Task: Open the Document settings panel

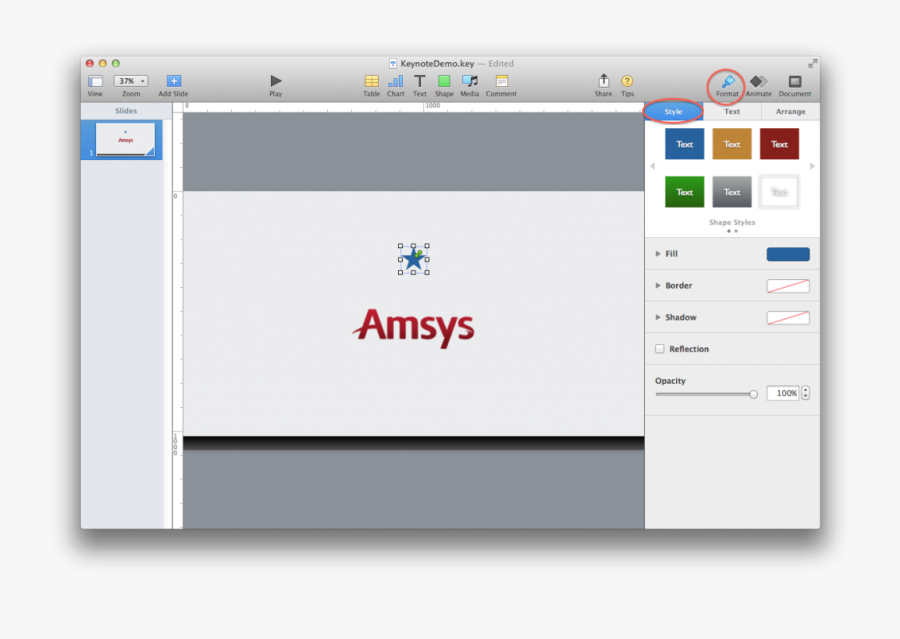Action: click(x=795, y=82)
